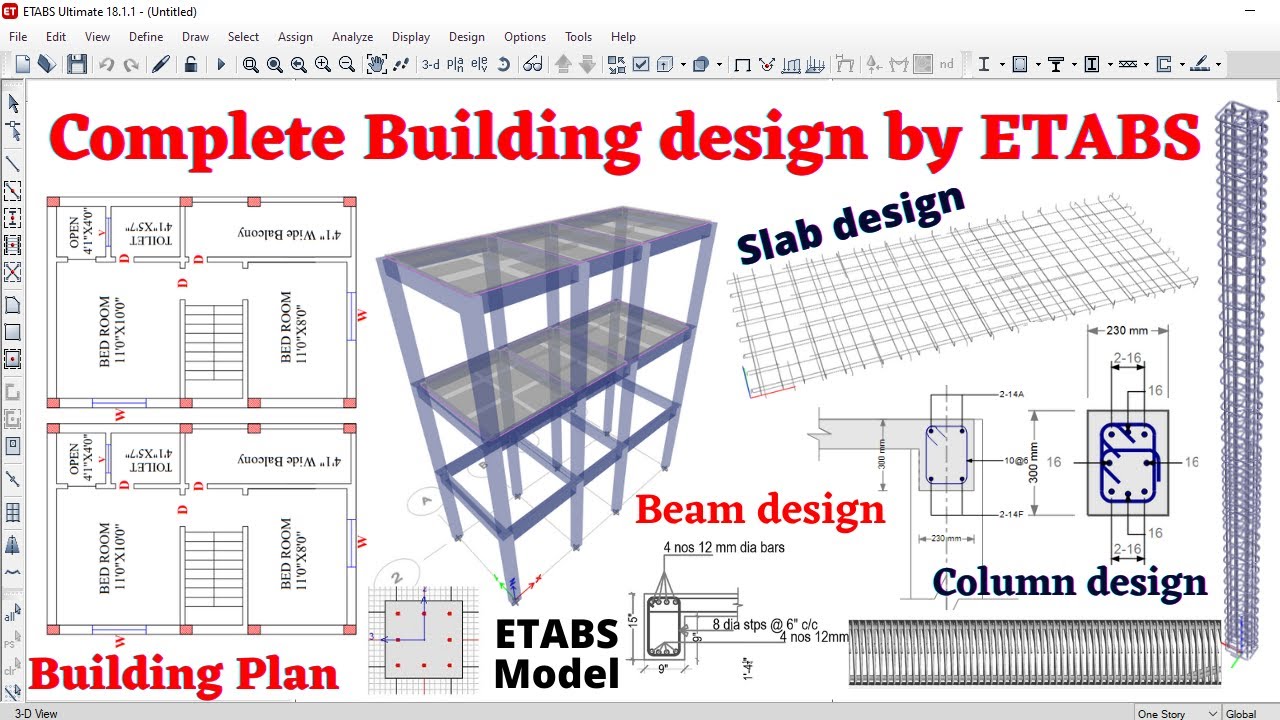Click the glasses Perspective Toggle icon
This screenshot has height=720, width=1280.
(x=533, y=64)
